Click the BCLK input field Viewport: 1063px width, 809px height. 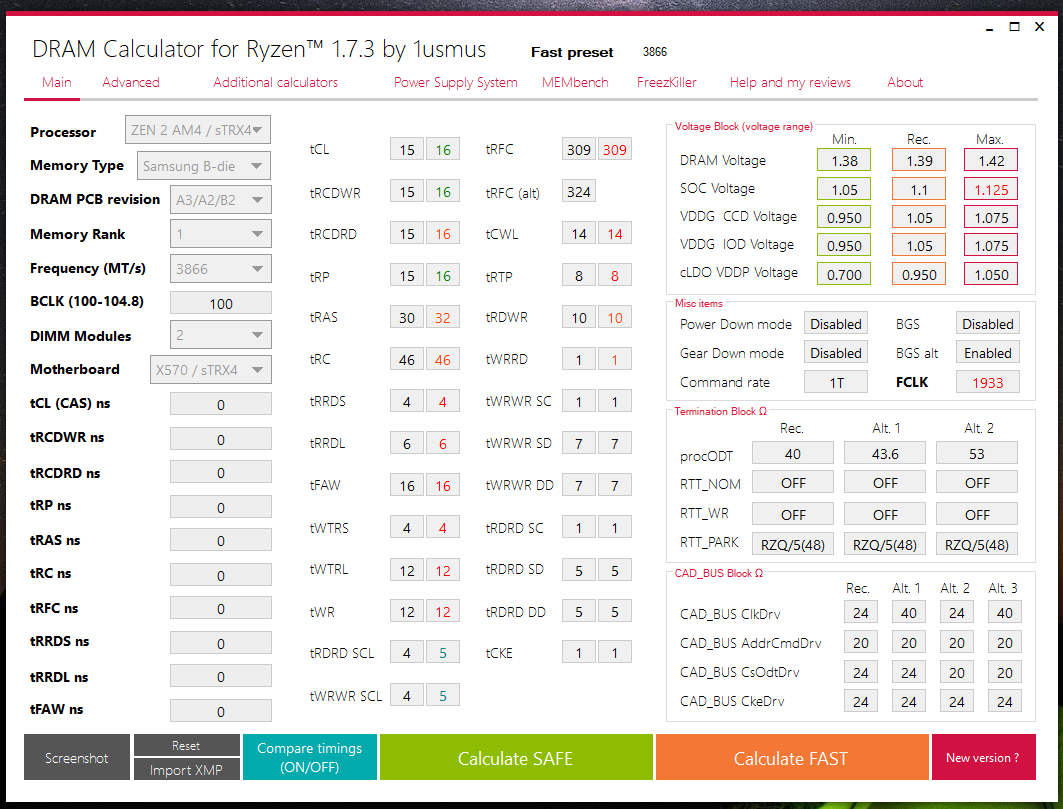pos(220,303)
